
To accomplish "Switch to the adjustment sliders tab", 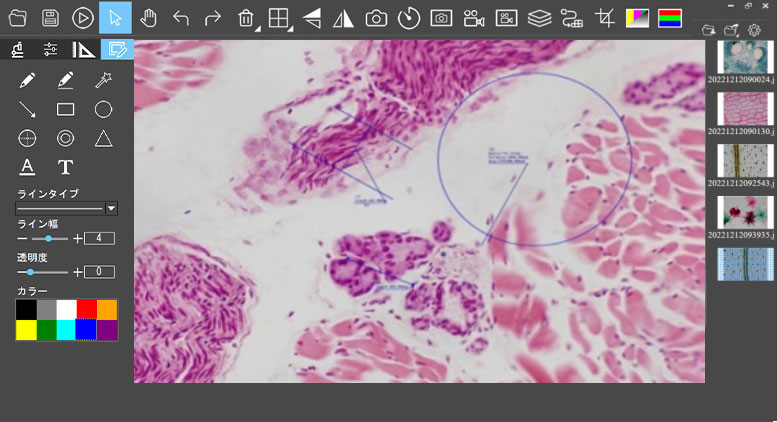I will [x=50, y=50].
